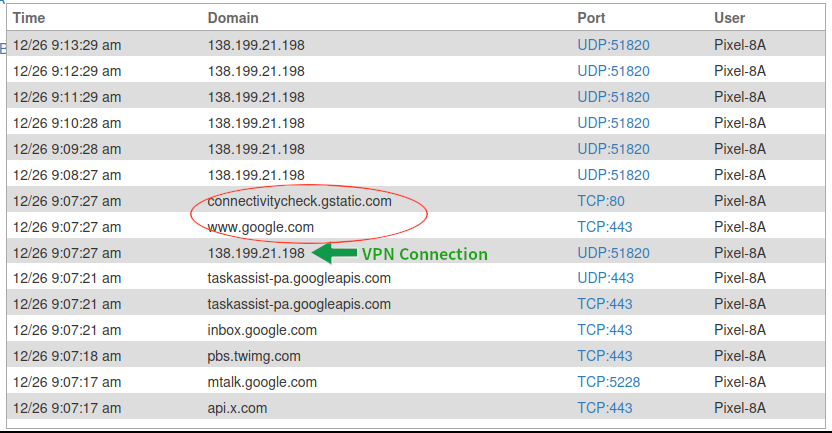Click TCP:443 link in api.x.com row
The image size is (832, 433).
click(x=605, y=408)
